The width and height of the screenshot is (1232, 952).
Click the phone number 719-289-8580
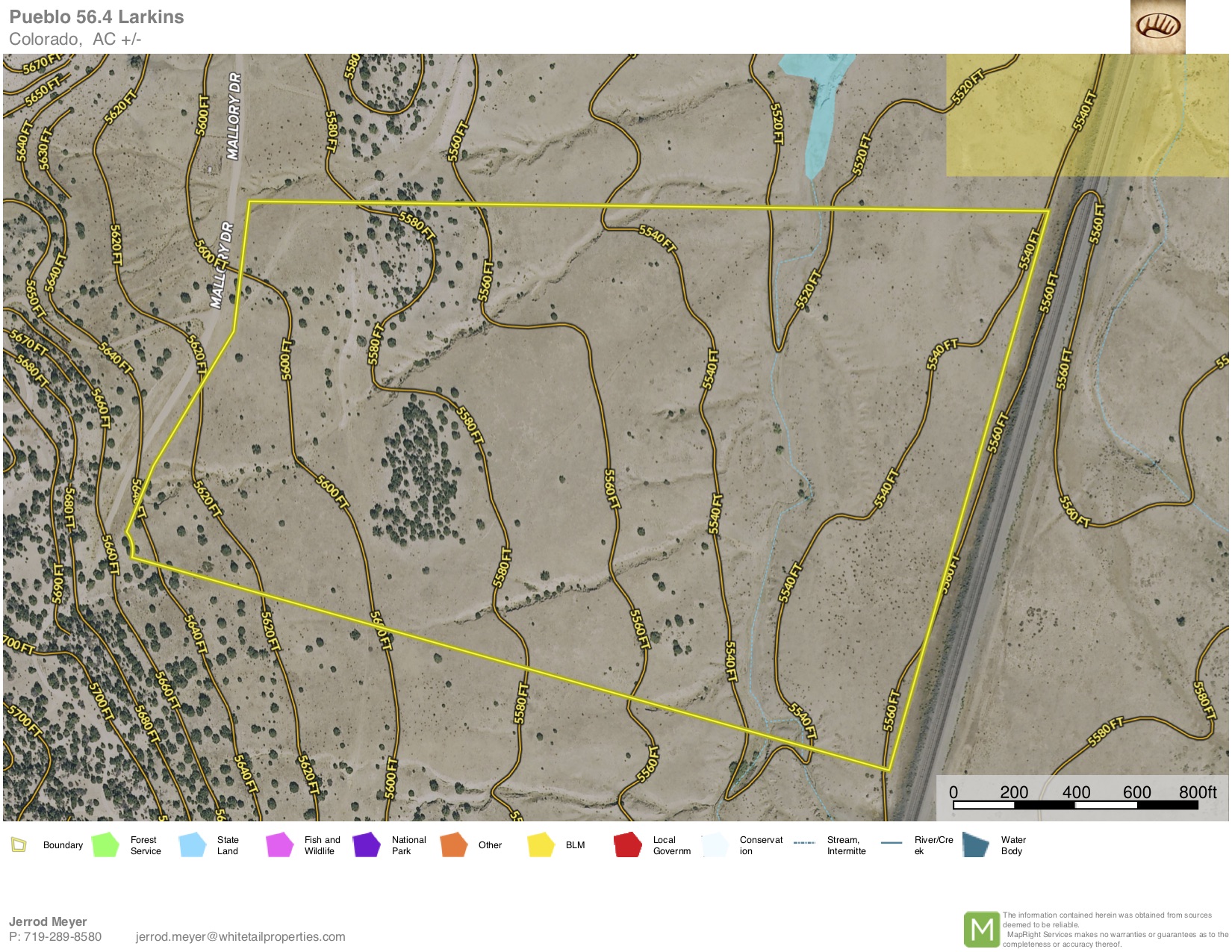pos(63,937)
